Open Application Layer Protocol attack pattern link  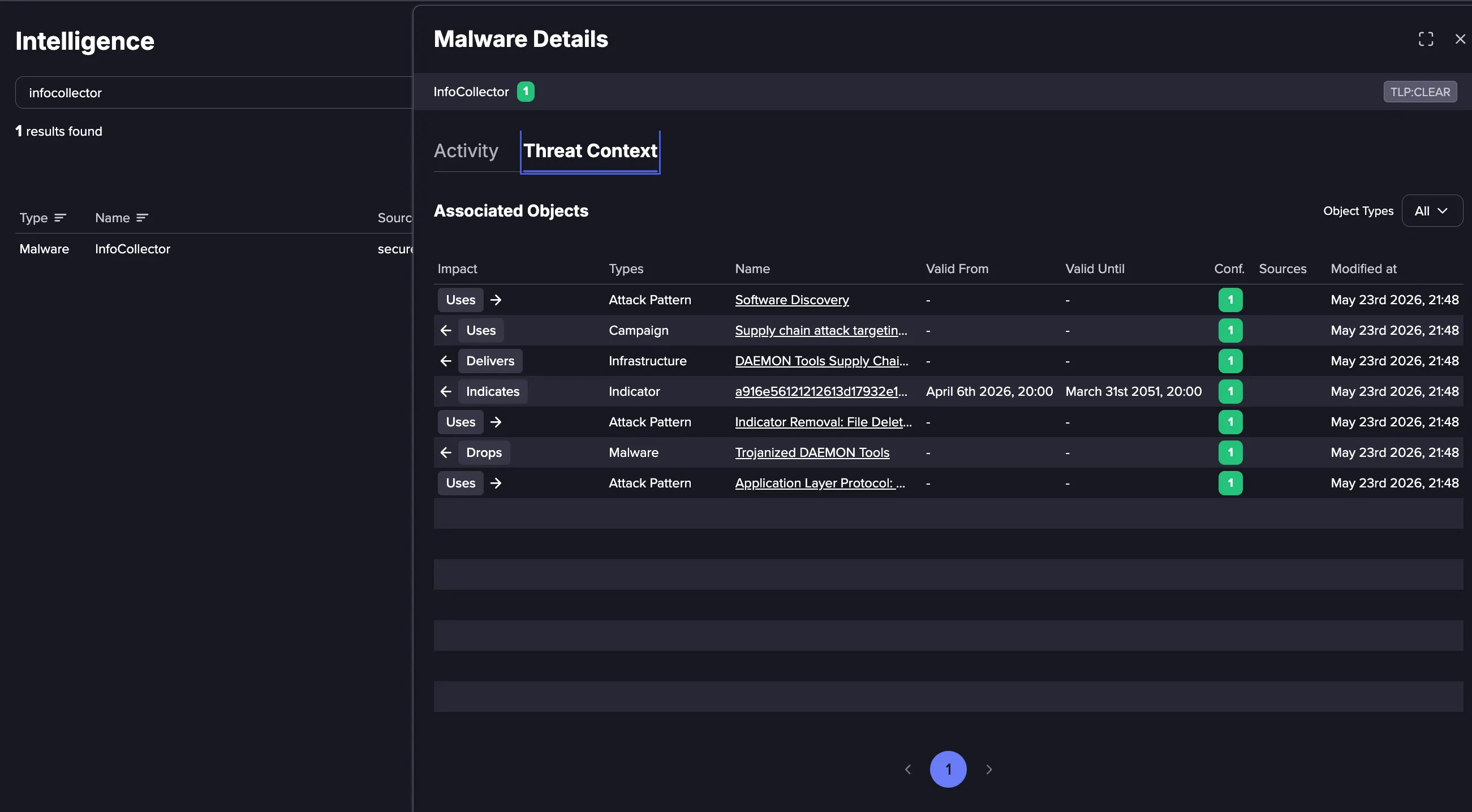819,483
